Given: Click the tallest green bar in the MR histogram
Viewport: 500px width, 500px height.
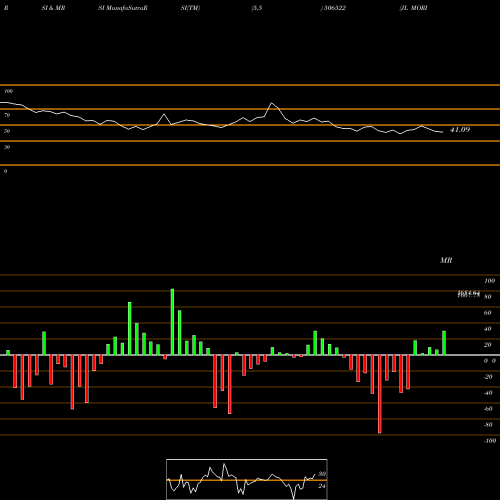Looking at the screenshot, I should [x=172, y=322].
